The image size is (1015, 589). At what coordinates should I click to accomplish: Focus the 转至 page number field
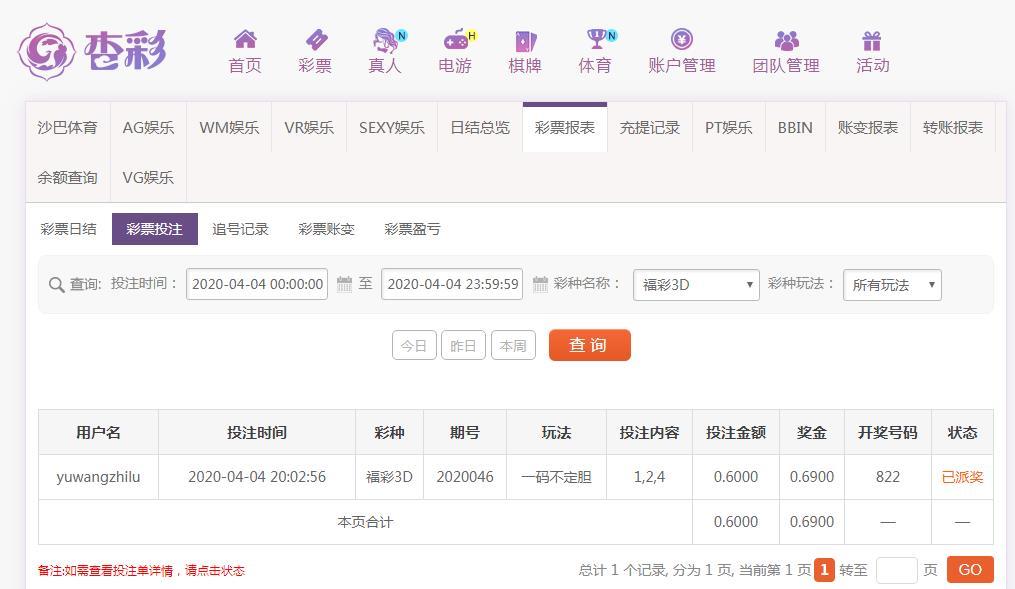click(x=897, y=570)
